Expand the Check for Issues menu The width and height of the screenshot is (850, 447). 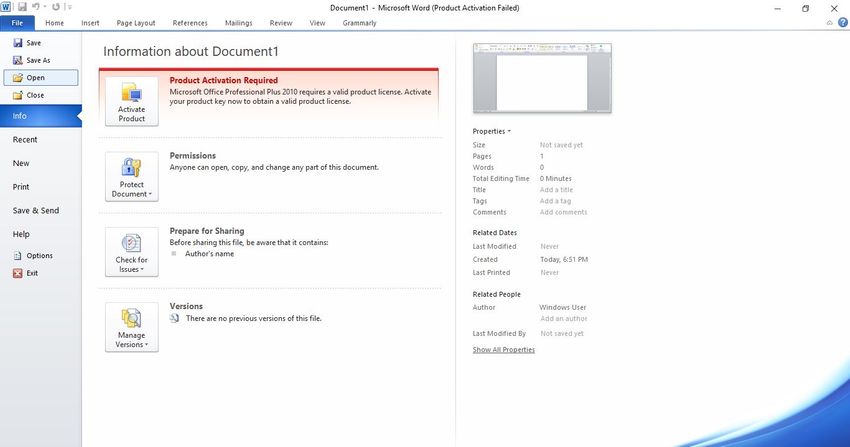point(131,252)
